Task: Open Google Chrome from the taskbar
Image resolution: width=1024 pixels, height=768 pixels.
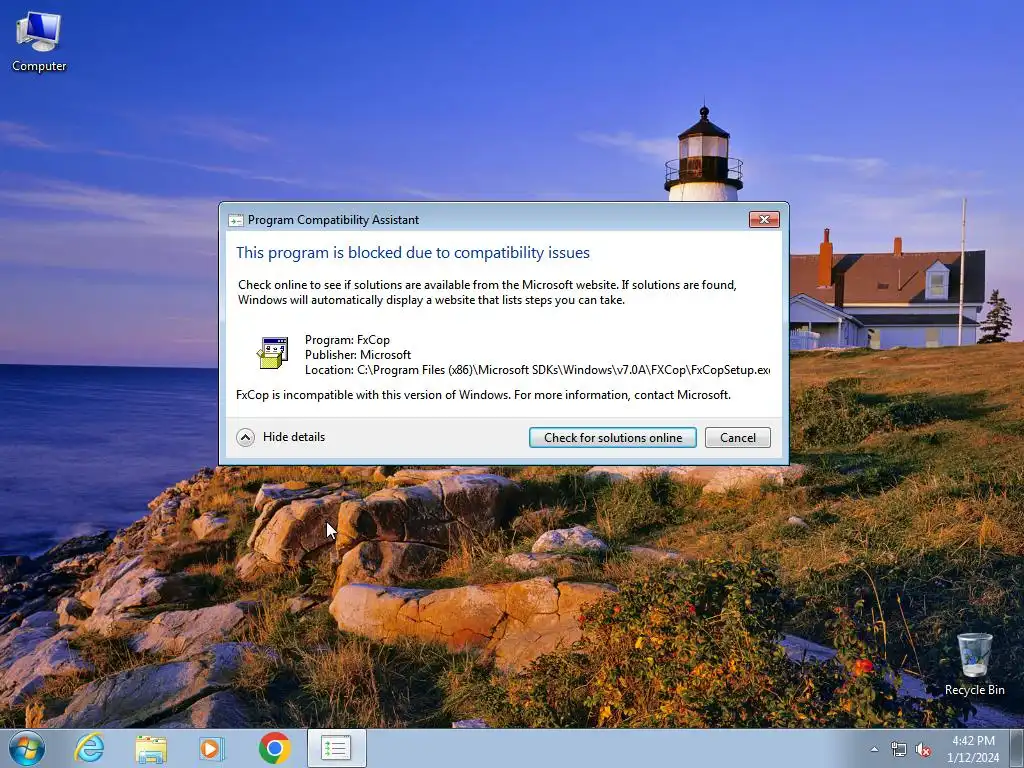Action: 274,748
